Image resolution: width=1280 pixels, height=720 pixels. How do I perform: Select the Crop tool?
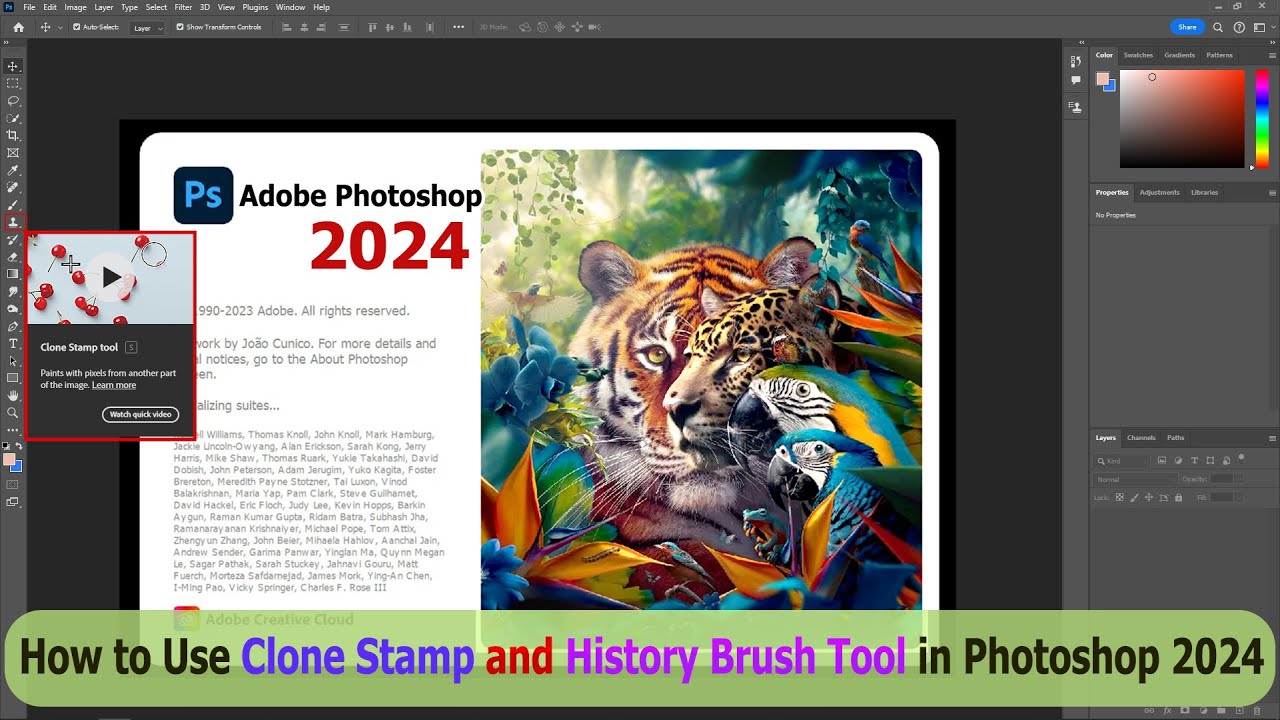point(13,135)
